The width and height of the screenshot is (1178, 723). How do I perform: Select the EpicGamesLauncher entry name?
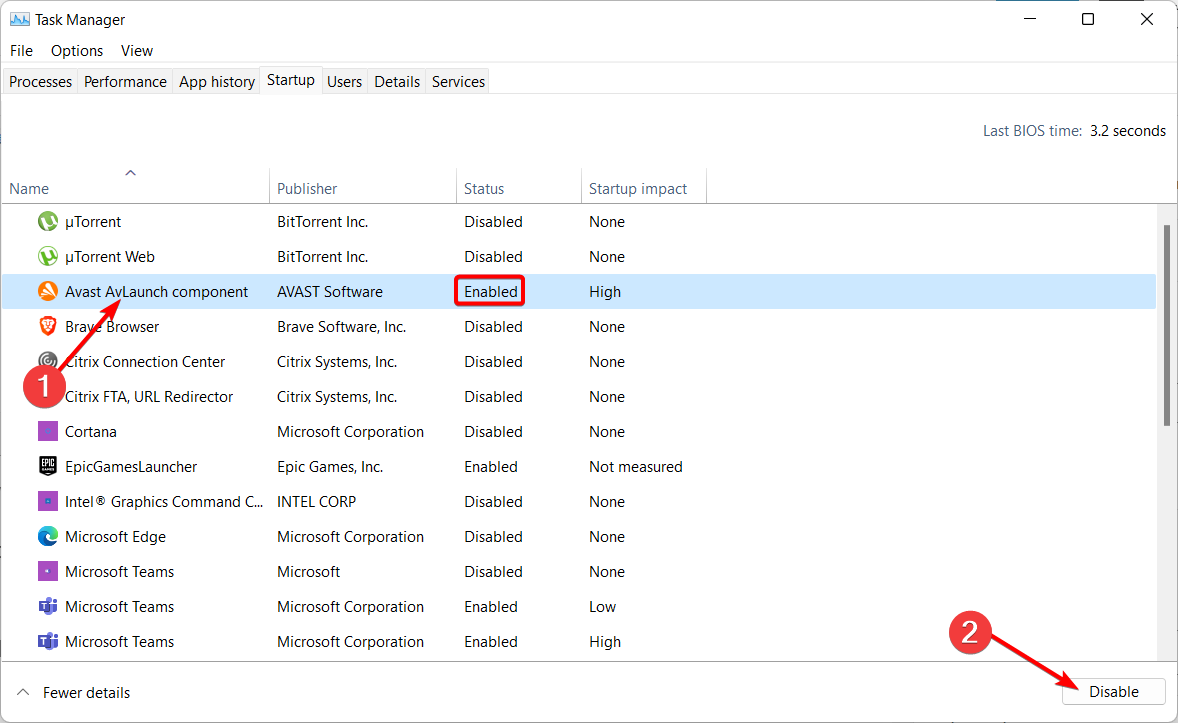131,467
